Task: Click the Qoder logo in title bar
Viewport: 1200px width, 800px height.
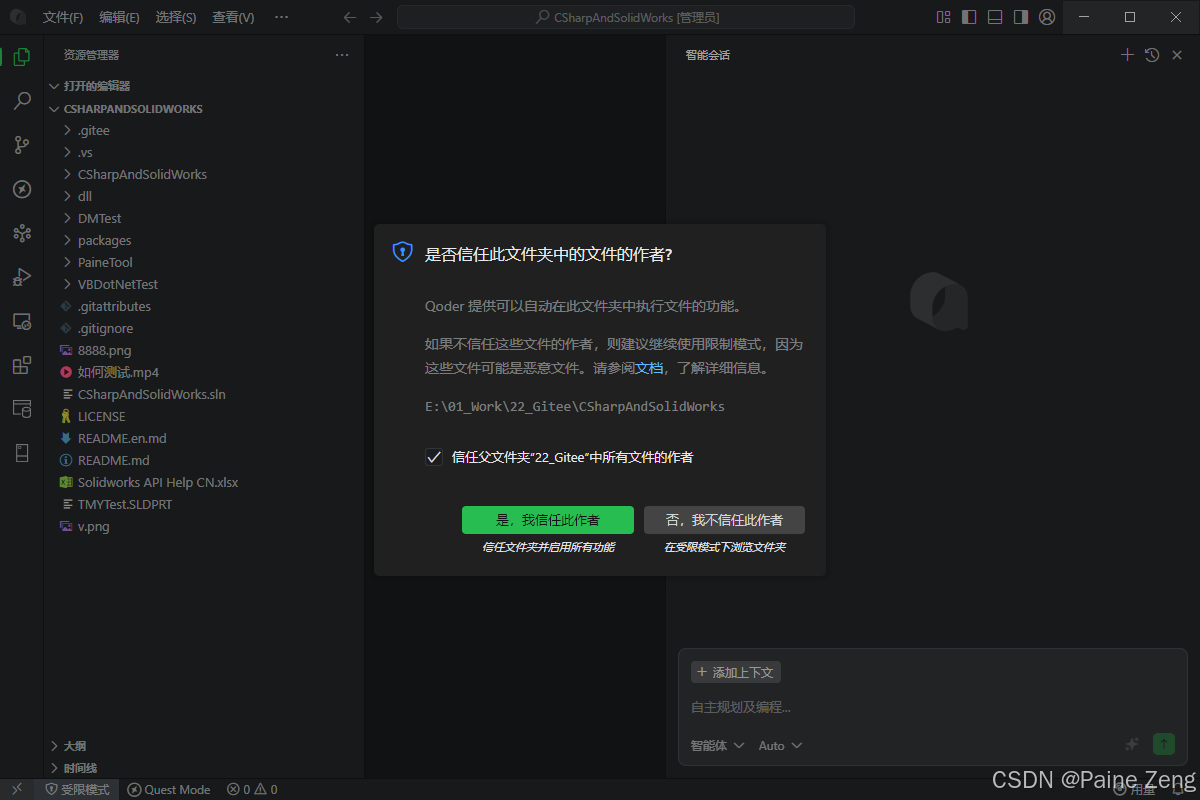Action: (17, 17)
